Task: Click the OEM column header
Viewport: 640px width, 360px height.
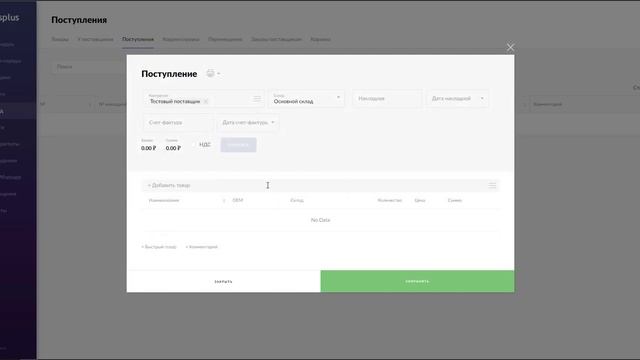Action: [238, 200]
